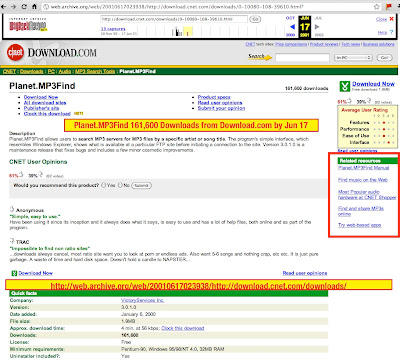Screen dimensions: 400x360
Task: Click Clock this download in Quick facts
Action: [183, 328]
